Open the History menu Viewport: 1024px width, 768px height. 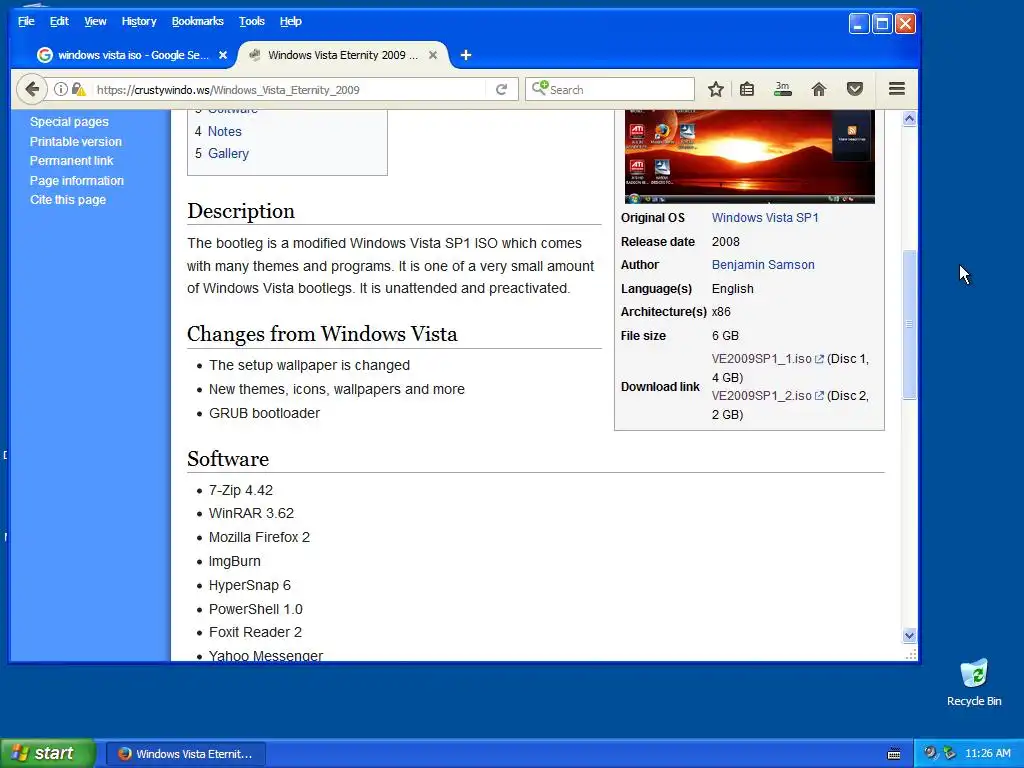tap(138, 22)
